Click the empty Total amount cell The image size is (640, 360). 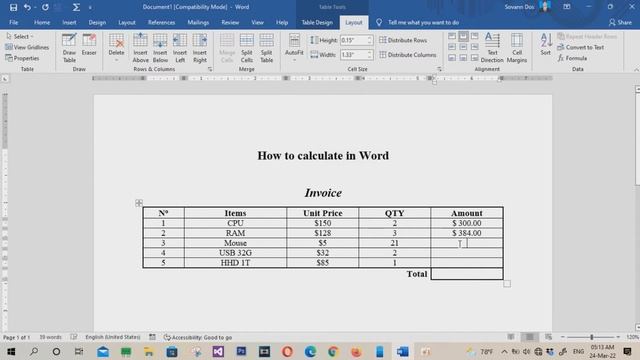point(467,274)
